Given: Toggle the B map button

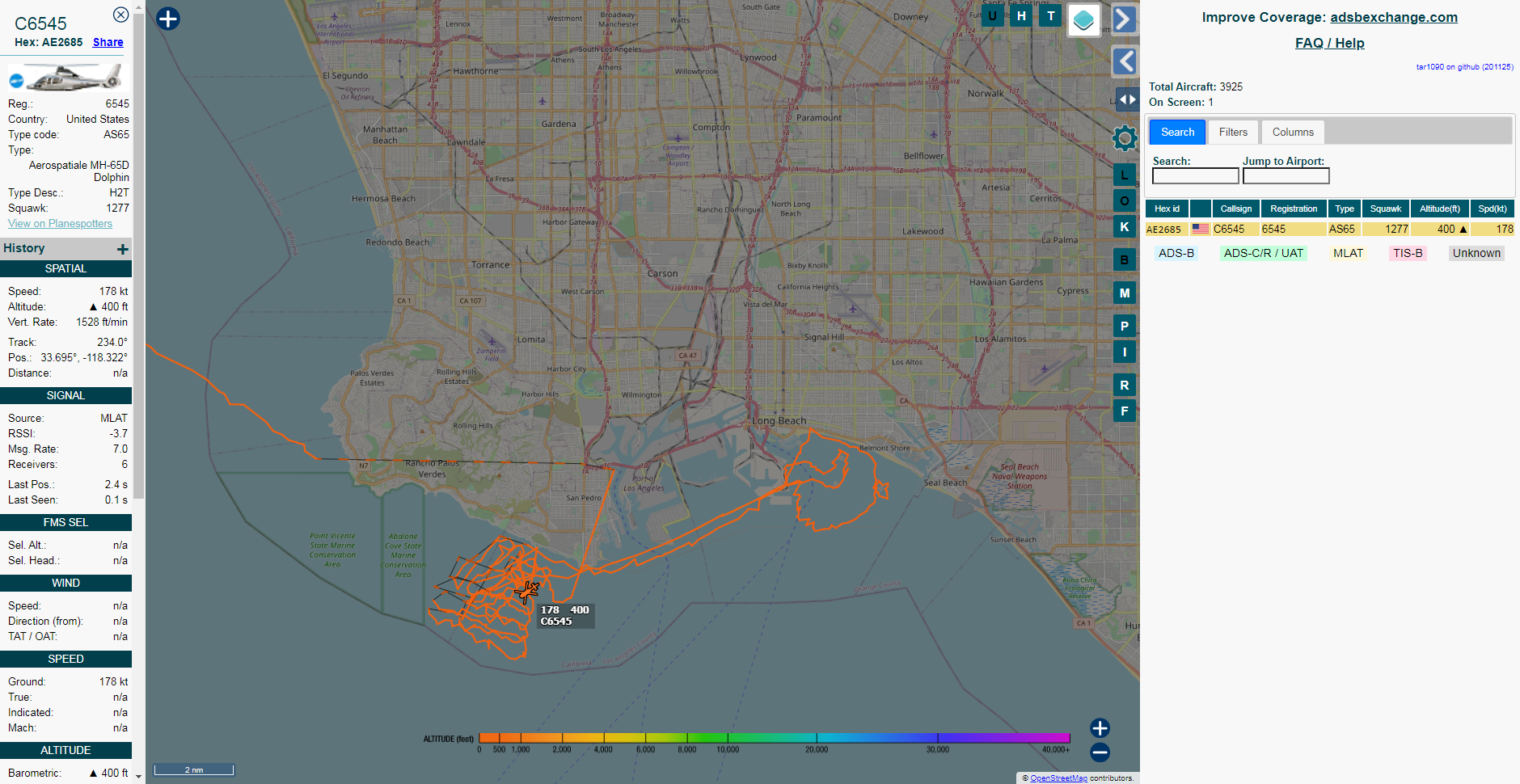Looking at the screenshot, I should (x=1125, y=259).
